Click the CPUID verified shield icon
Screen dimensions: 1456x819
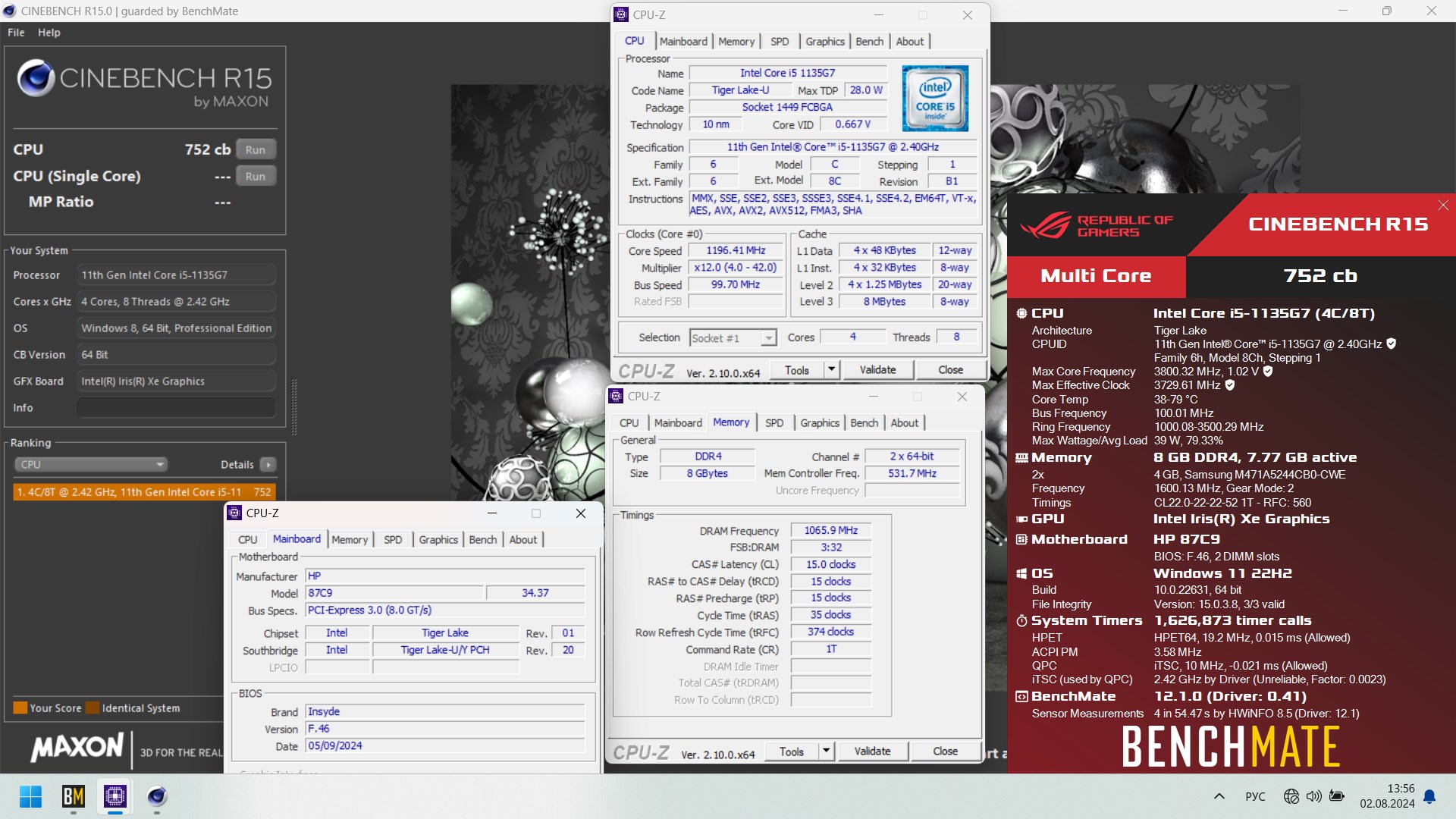[x=1392, y=344]
